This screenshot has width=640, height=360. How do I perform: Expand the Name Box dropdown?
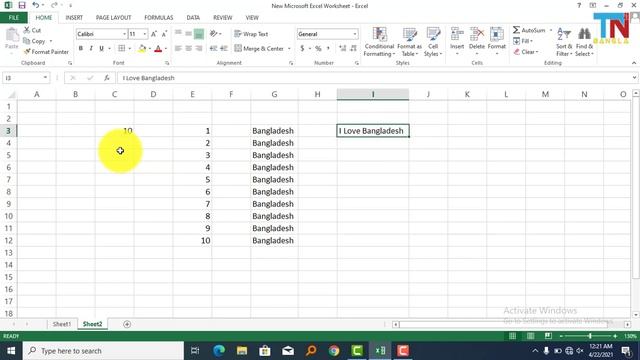(45, 78)
